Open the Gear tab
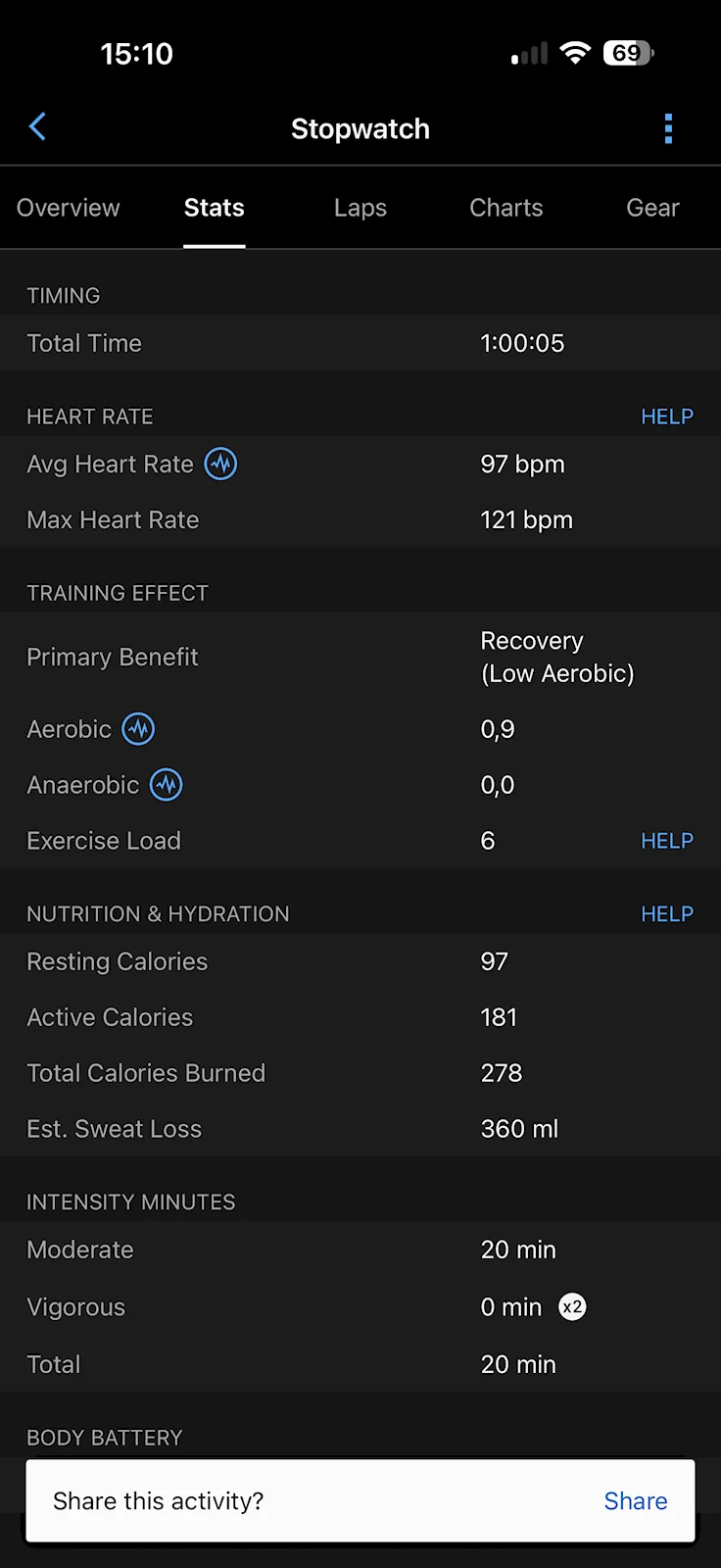The height and width of the screenshot is (1568, 721). click(652, 208)
